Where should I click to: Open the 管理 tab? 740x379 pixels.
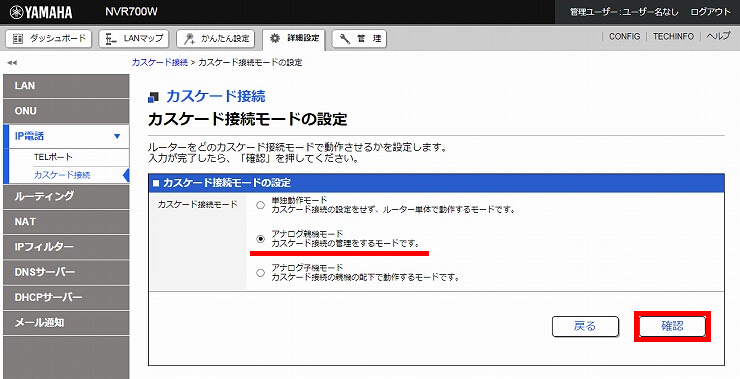point(359,39)
